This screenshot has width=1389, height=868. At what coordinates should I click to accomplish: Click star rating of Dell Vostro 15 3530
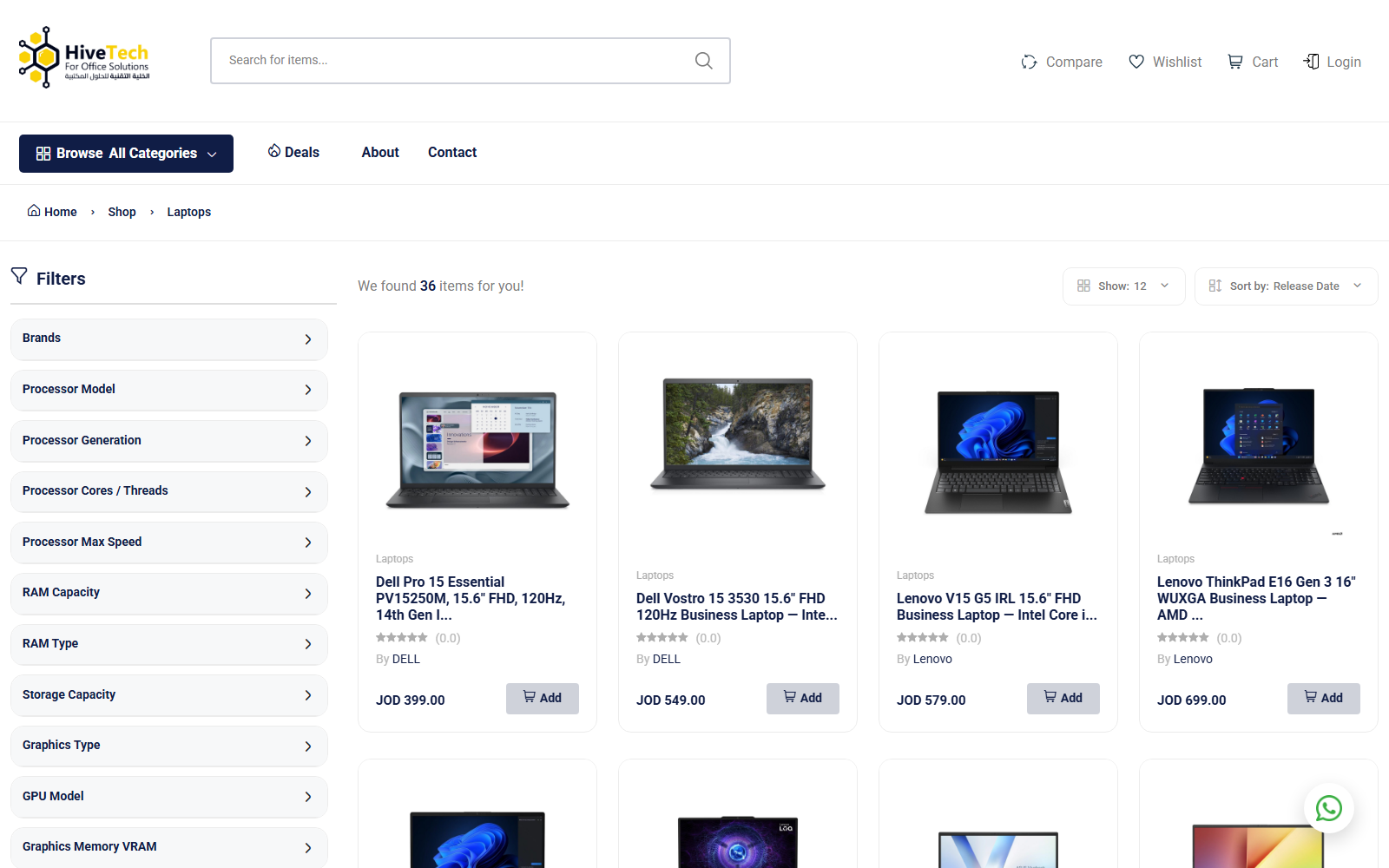(662, 638)
